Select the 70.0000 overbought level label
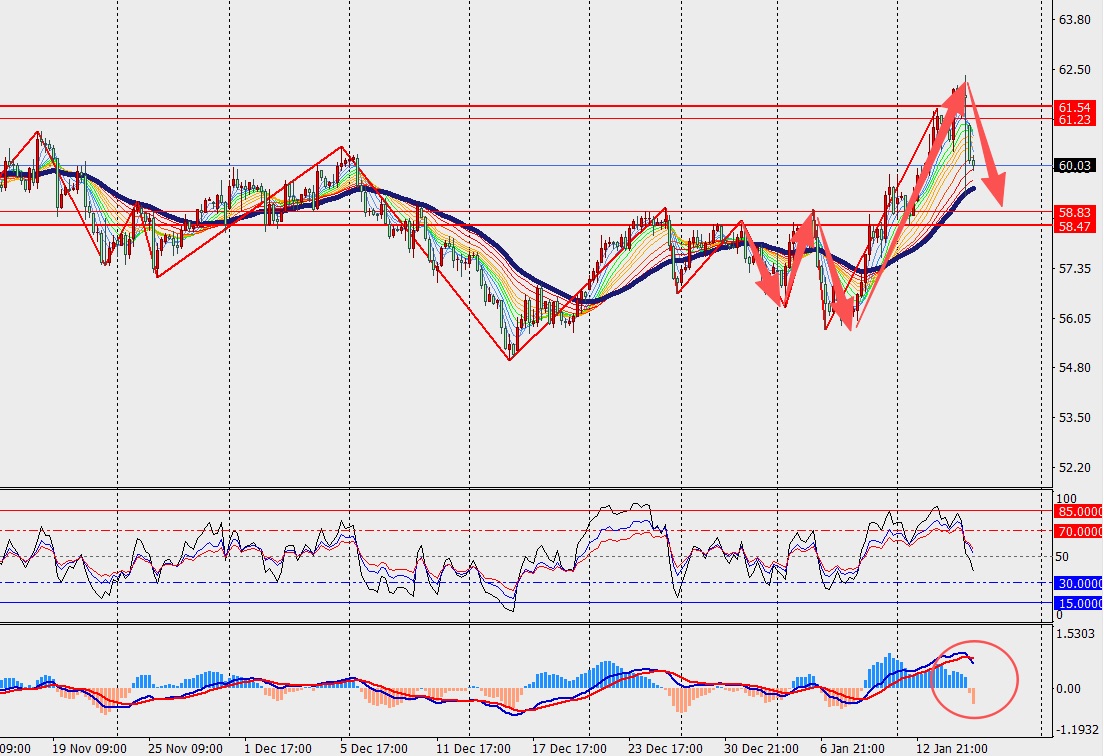The height and width of the screenshot is (756, 1104). pyautogui.click(x=1079, y=532)
